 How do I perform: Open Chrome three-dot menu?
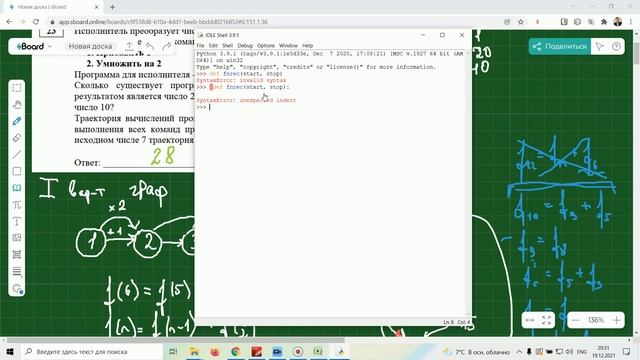tap(631, 22)
